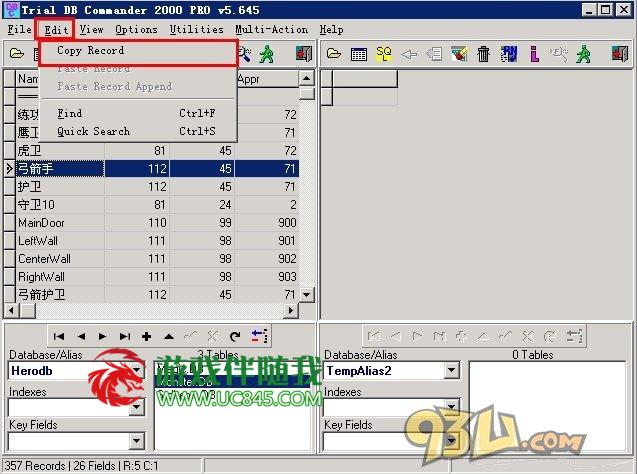The width and height of the screenshot is (637, 474).
Task: Go to first record in left navigator
Action: (x=58, y=336)
